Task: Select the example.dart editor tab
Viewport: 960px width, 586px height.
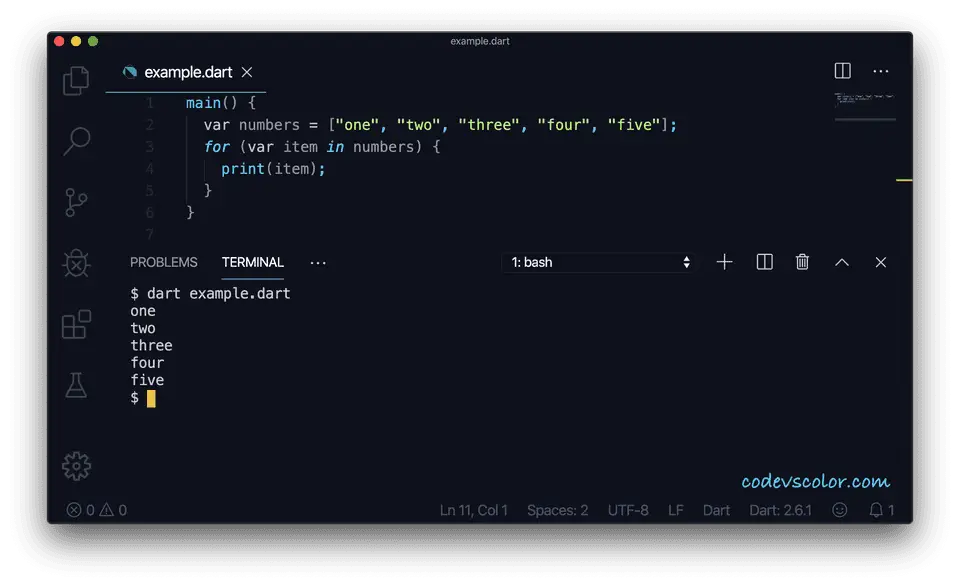Action: [x=186, y=72]
